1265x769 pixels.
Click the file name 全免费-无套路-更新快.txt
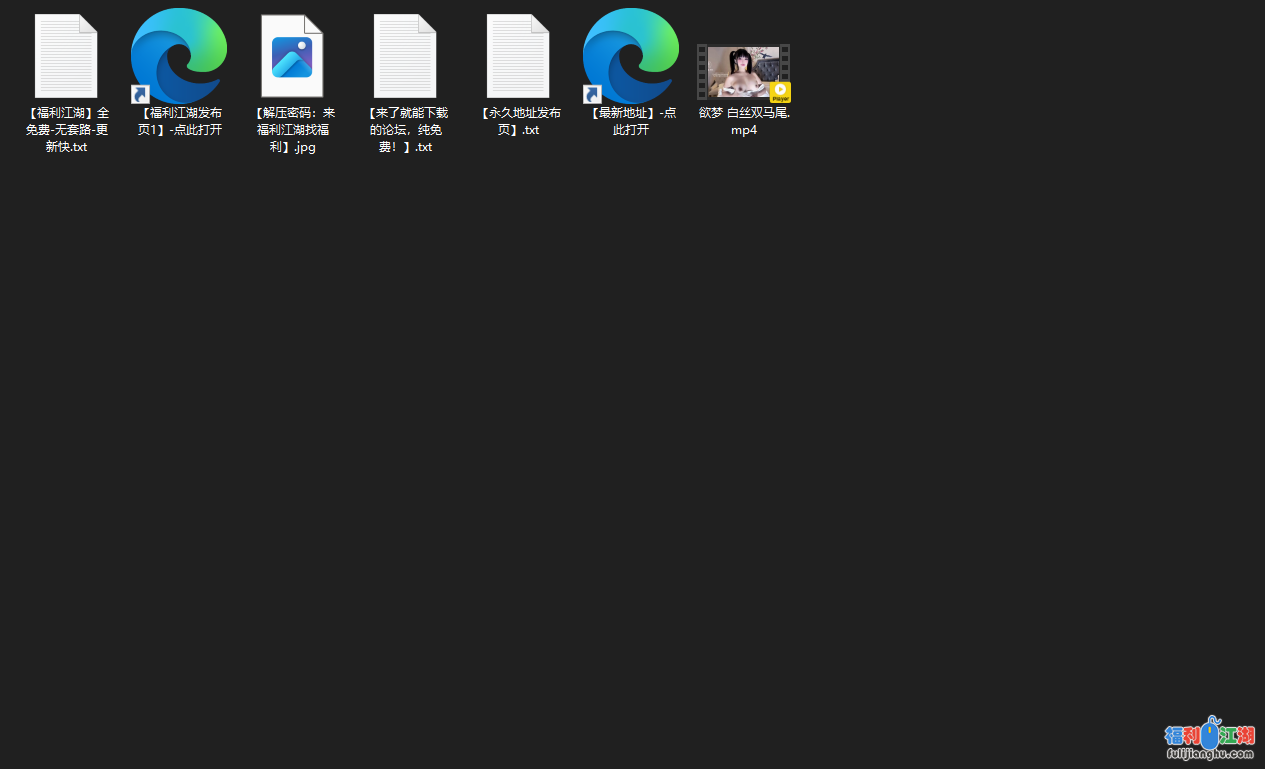pos(67,130)
